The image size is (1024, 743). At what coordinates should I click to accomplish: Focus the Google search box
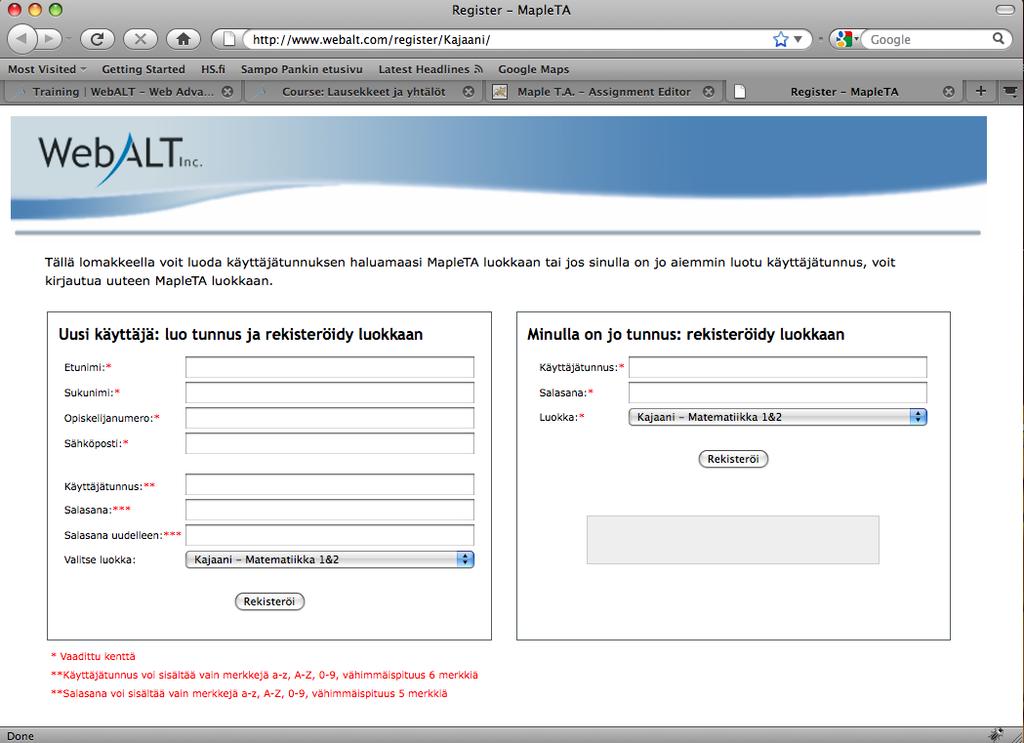pos(929,39)
